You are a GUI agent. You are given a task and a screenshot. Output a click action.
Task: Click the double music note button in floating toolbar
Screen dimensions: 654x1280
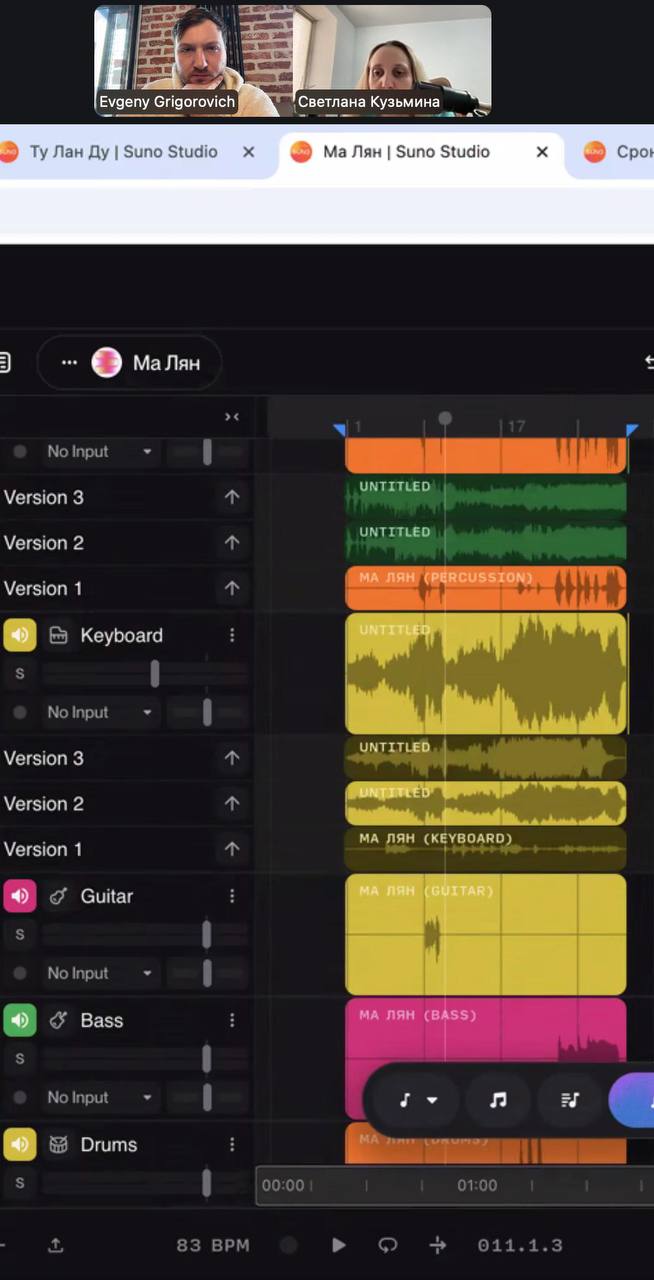coord(498,1100)
